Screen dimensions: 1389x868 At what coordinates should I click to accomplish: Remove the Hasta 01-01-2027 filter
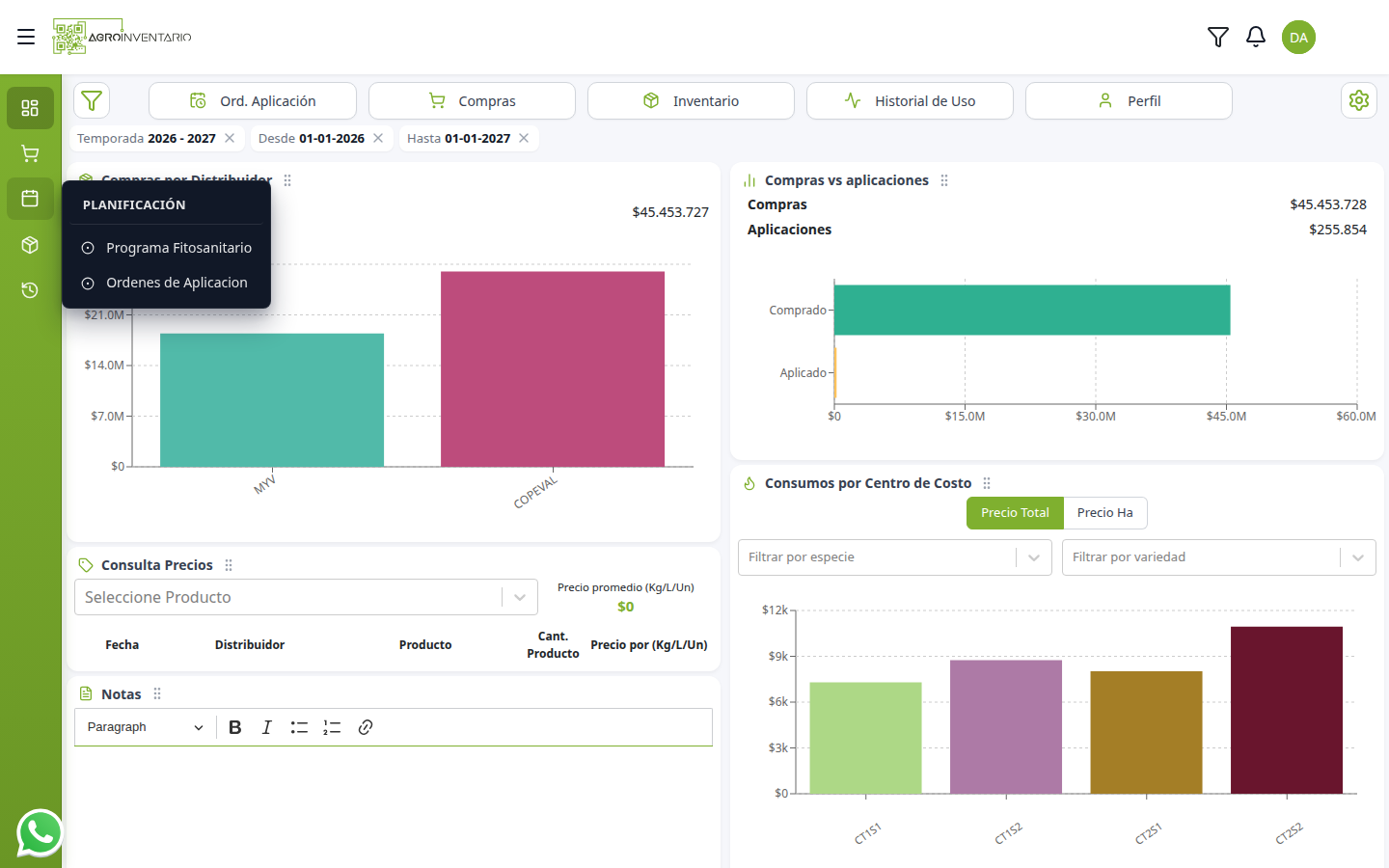(x=524, y=138)
